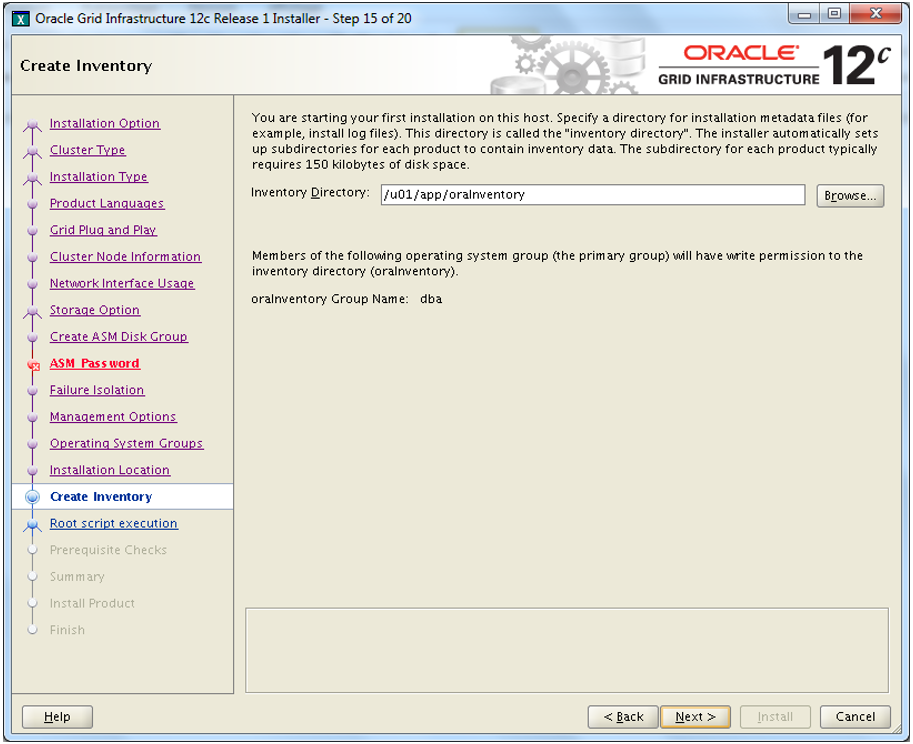Viewport: 913px width, 744px height.
Task: Open the Grid Plug and Play step
Action: (x=103, y=230)
